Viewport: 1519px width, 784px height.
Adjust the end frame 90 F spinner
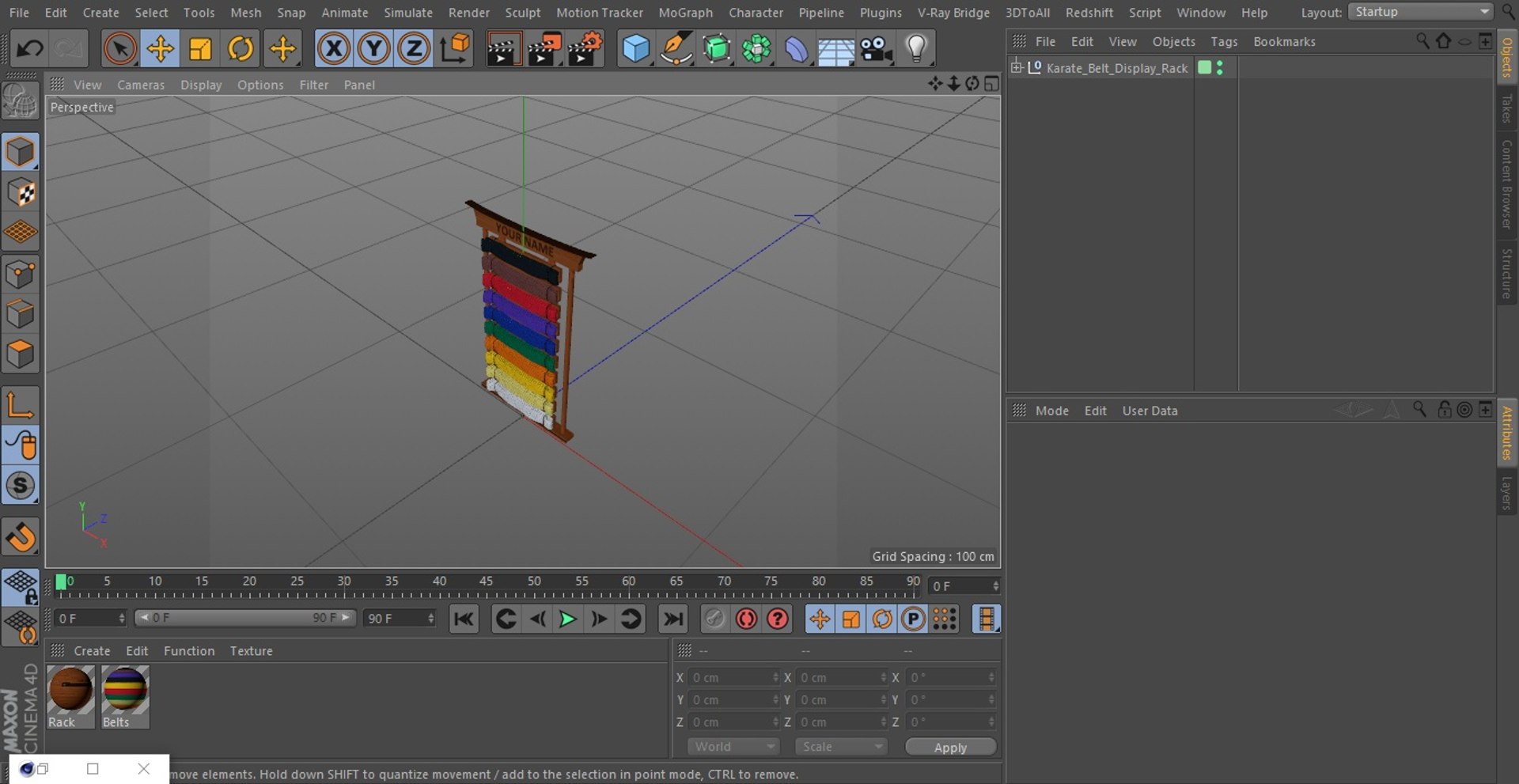tap(430, 618)
